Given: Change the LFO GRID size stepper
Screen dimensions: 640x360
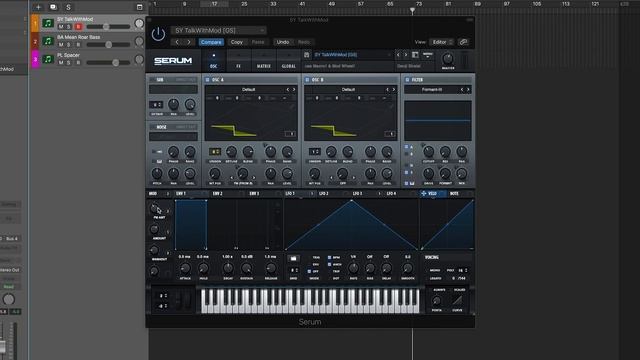Looking at the screenshot, I should (293, 270).
